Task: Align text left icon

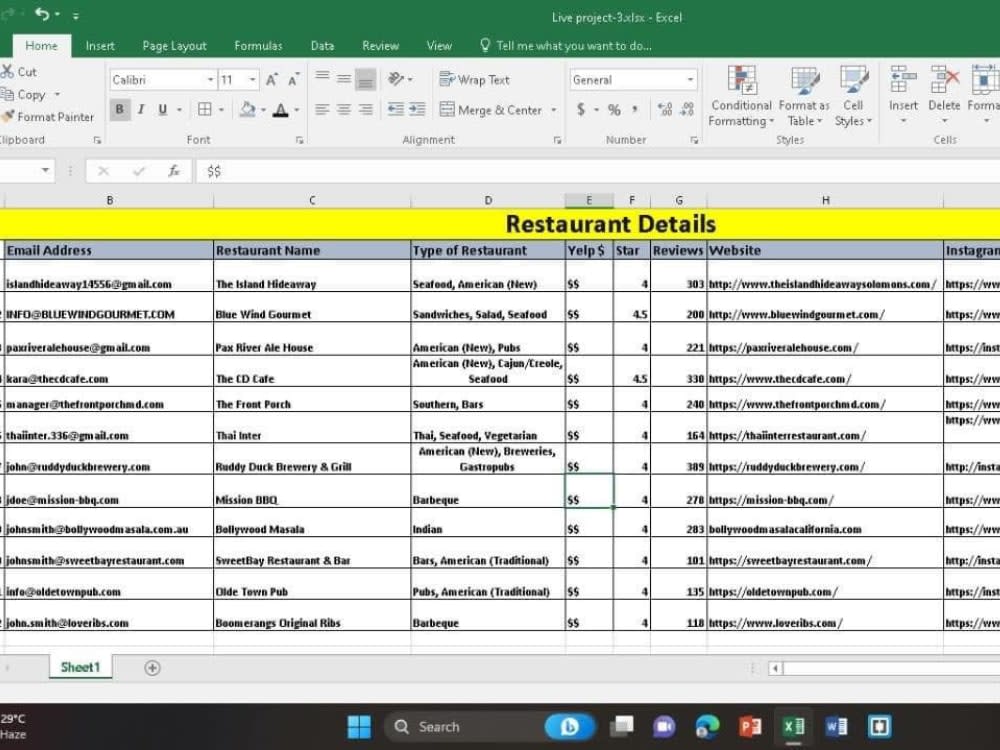Action: pos(322,110)
